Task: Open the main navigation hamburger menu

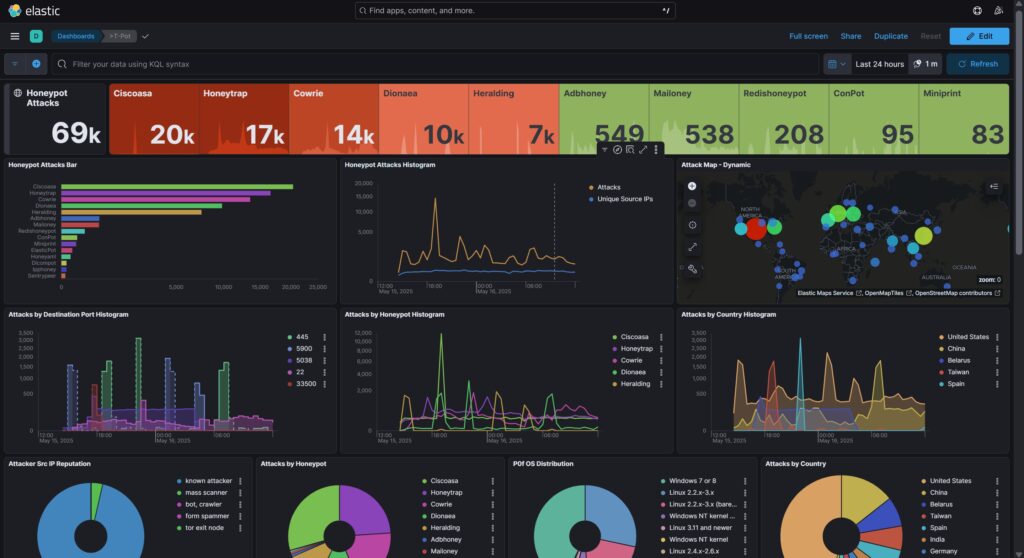Action: point(14,36)
